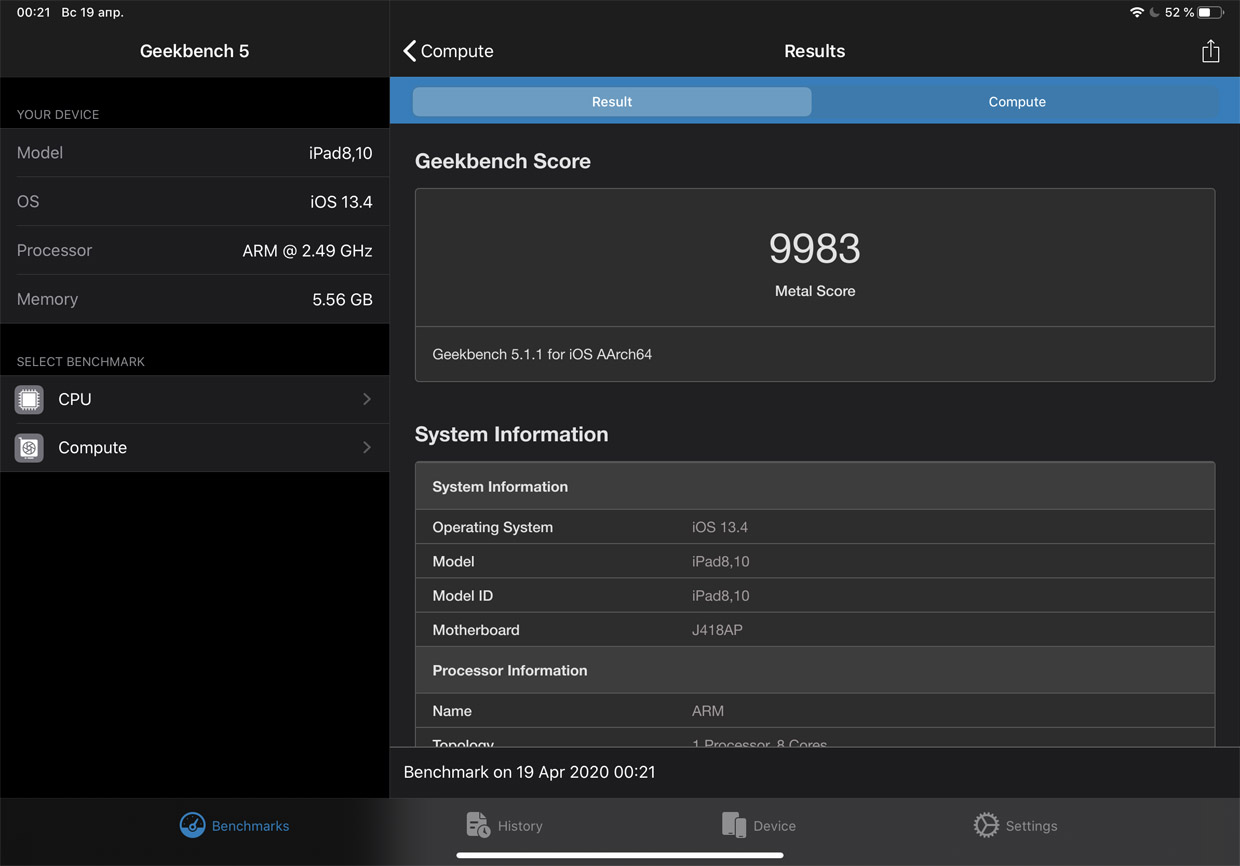Open the CPU benchmark chip icon
This screenshot has width=1240, height=866.
point(29,399)
